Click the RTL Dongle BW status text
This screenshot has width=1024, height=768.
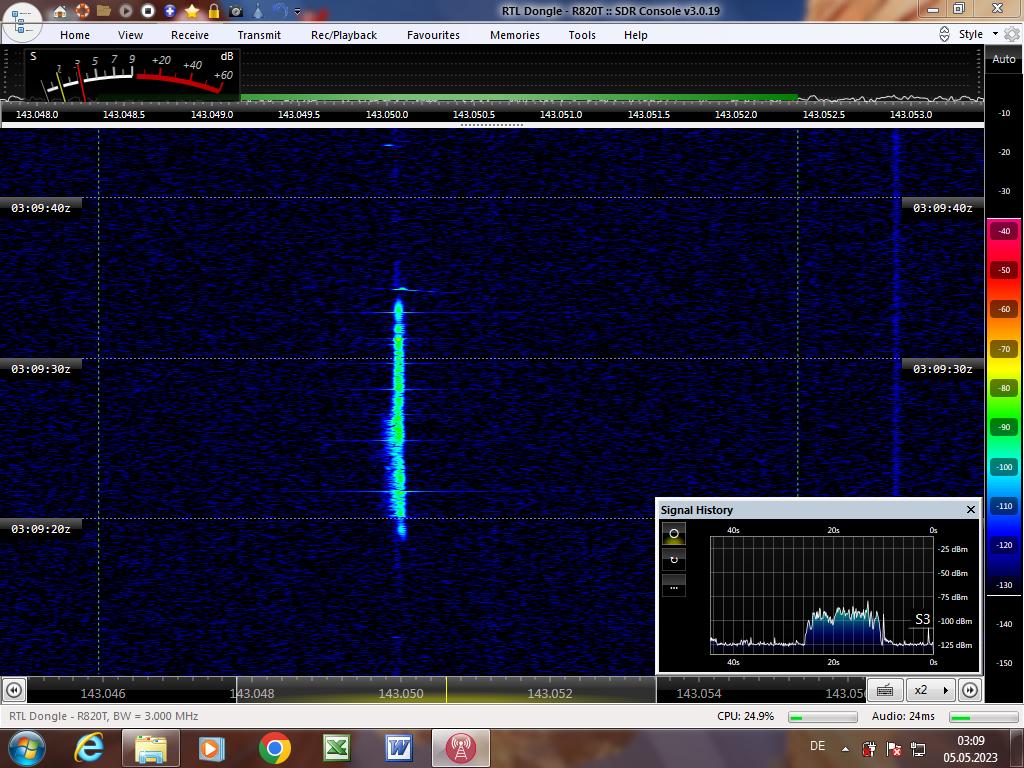(103, 716)
